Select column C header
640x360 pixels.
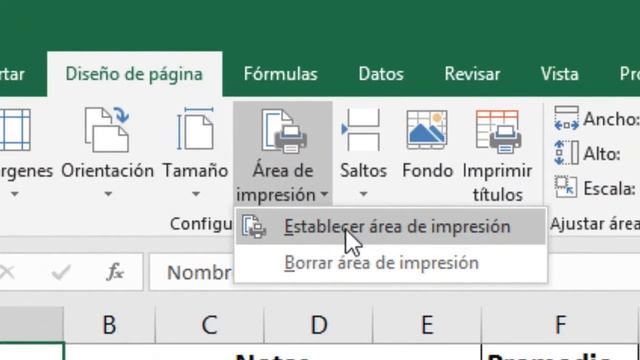210,325
